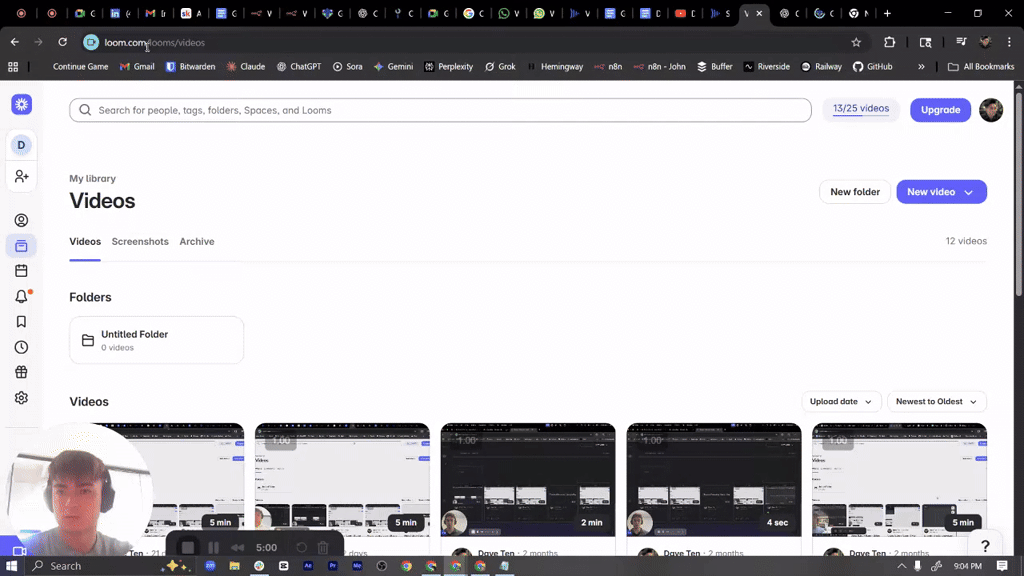Open the calendar meetings icon
Viewport: 1024px width, 576px height.
click(x=21, y=270)
